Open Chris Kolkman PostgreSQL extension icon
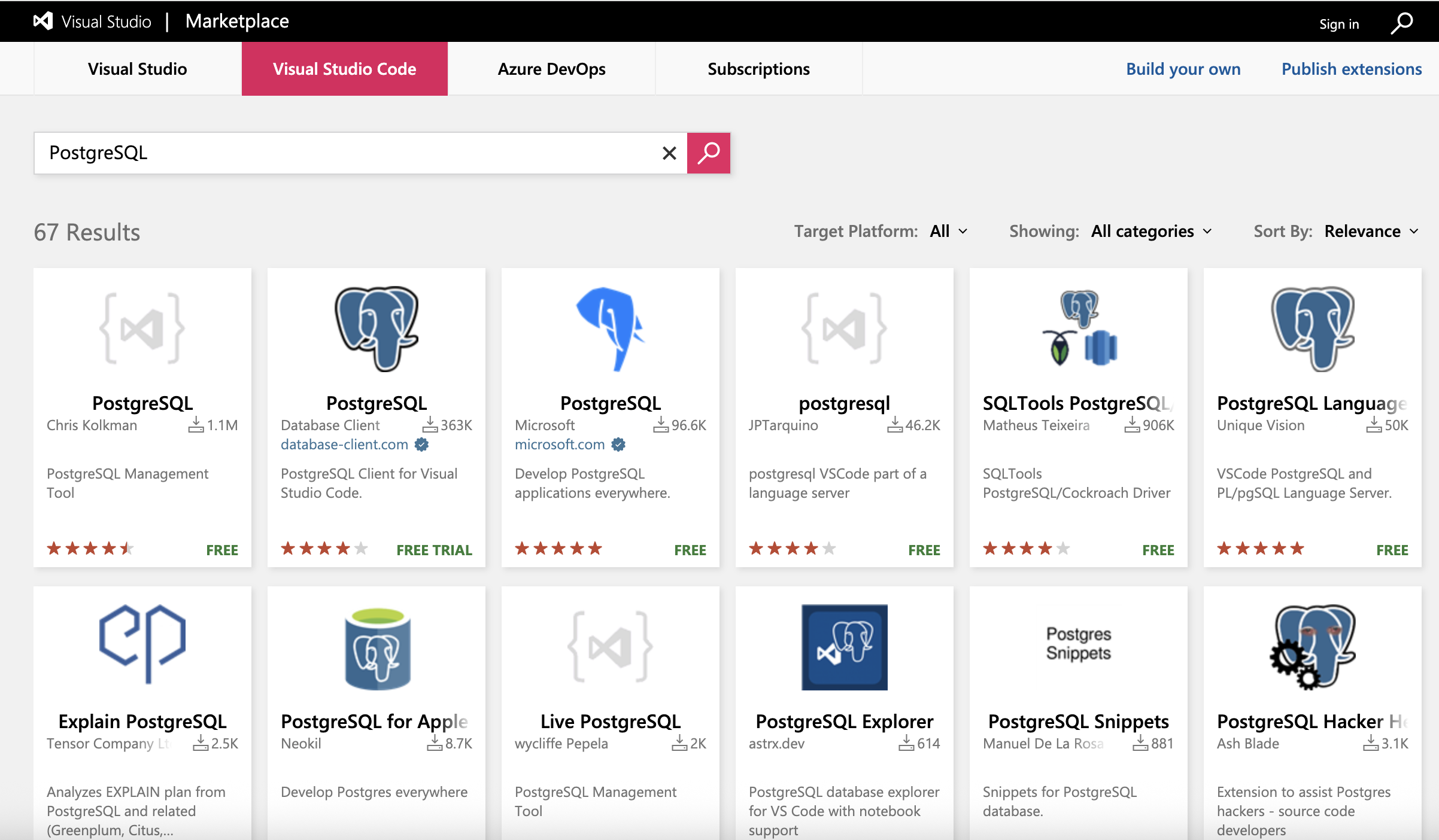Screen dimensions: 1439x840 coord(142,328)
